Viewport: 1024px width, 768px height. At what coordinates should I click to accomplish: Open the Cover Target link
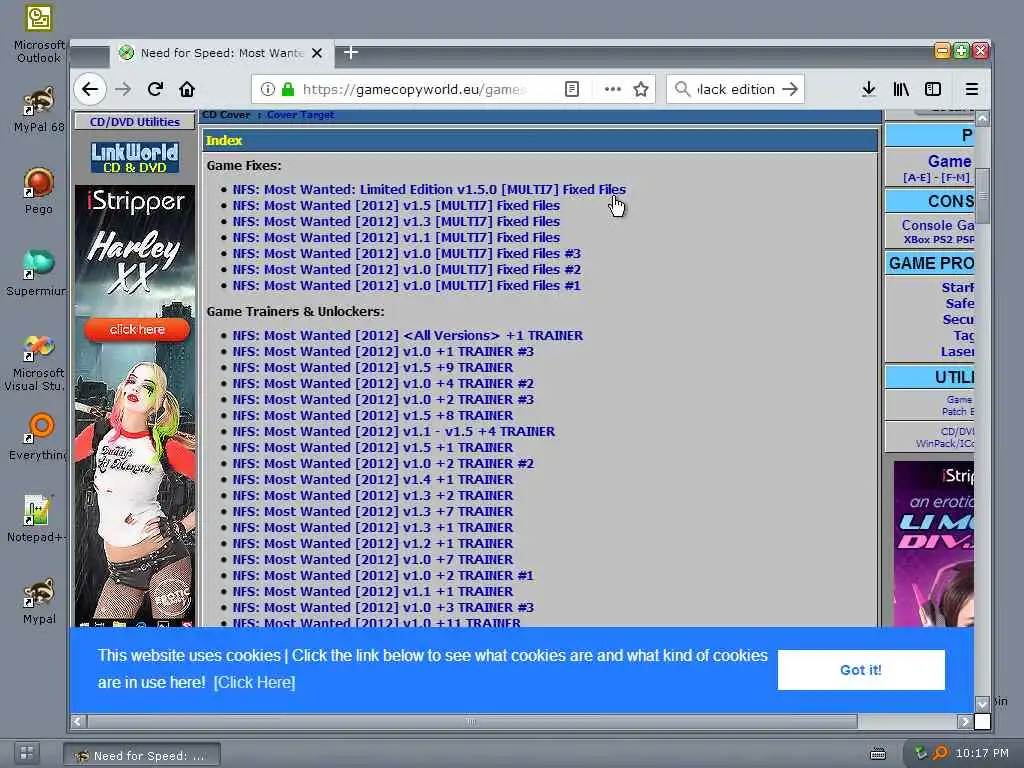[x=300, y=115]
